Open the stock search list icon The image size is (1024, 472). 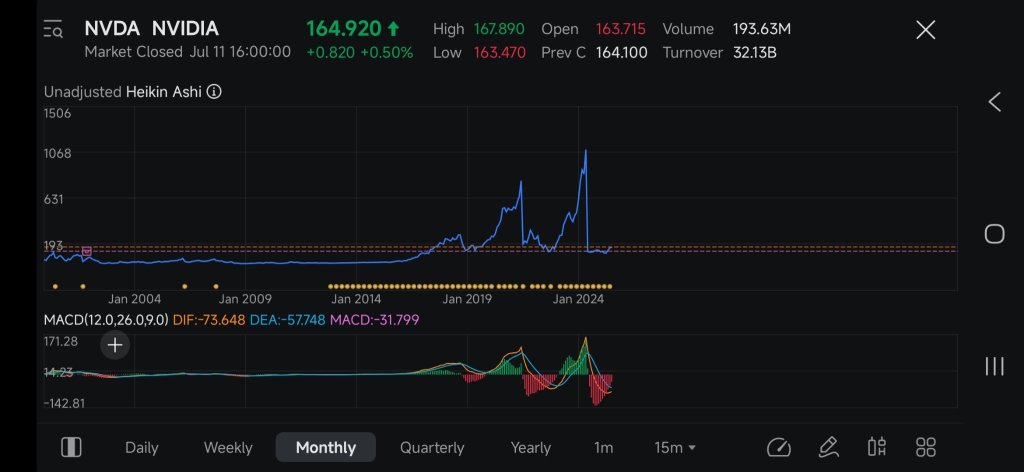point(53,30)
